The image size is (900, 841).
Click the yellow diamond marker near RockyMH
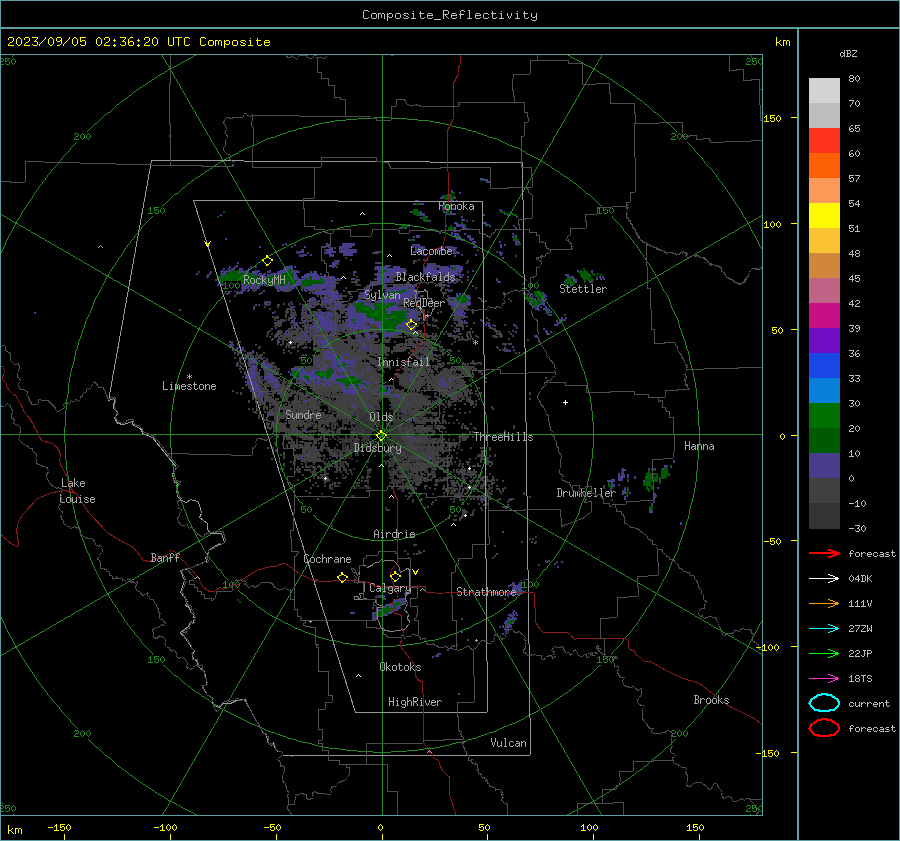pyautogui.click(x=267, y=261)
